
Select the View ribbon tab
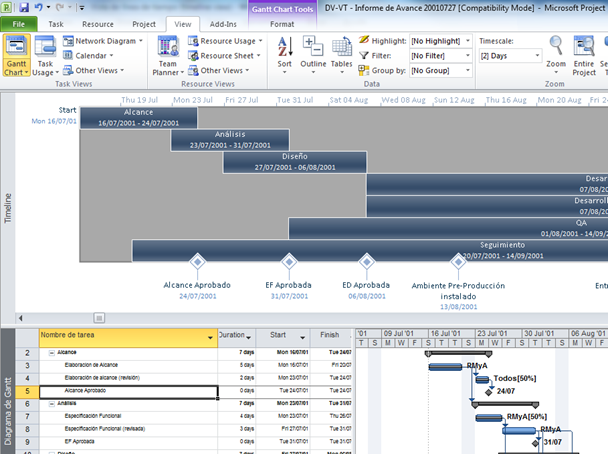click(x=183, y=24)
